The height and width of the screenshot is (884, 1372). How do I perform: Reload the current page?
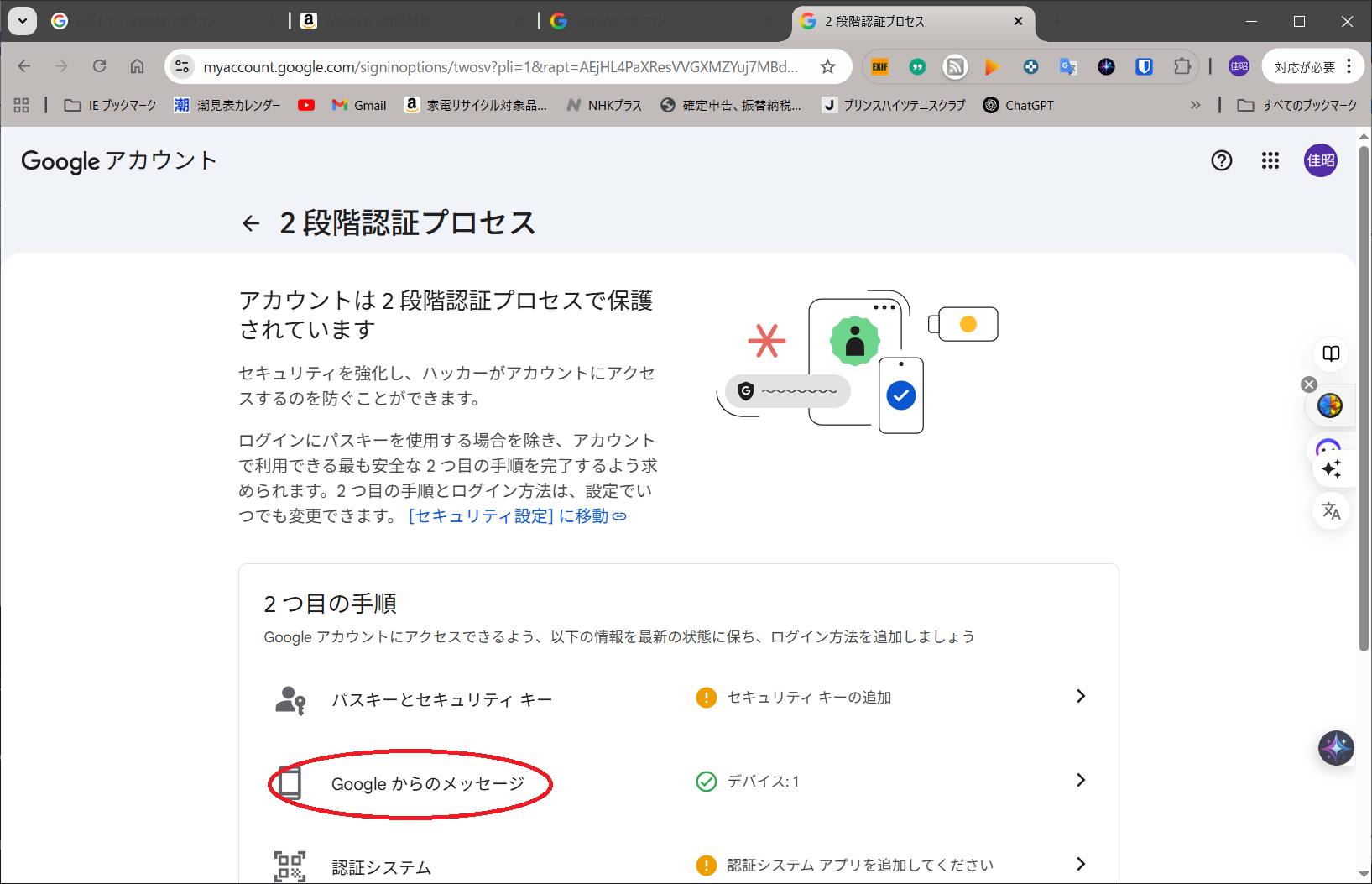(99, 66)
